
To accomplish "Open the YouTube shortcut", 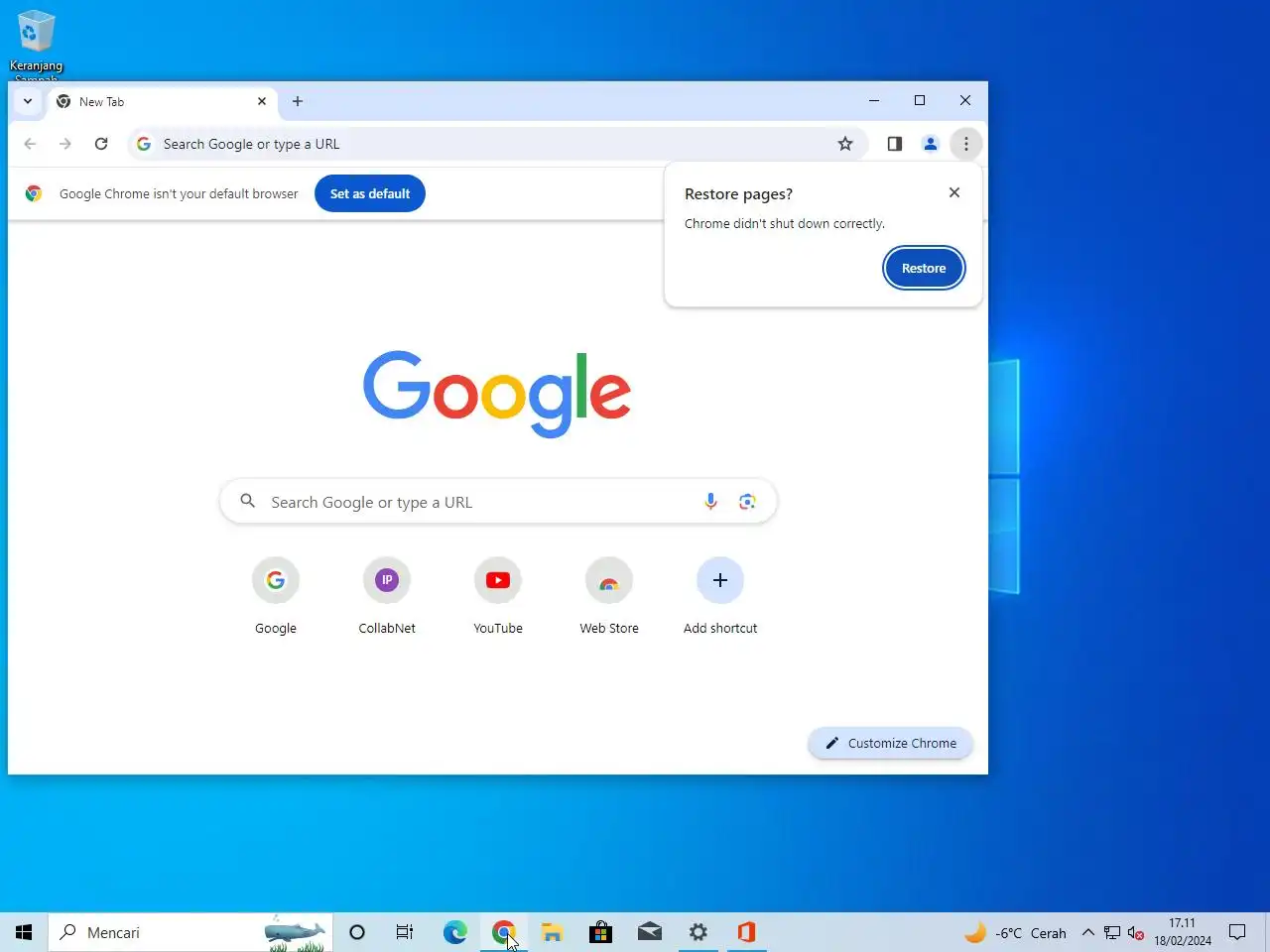I will tap(498, 596).
